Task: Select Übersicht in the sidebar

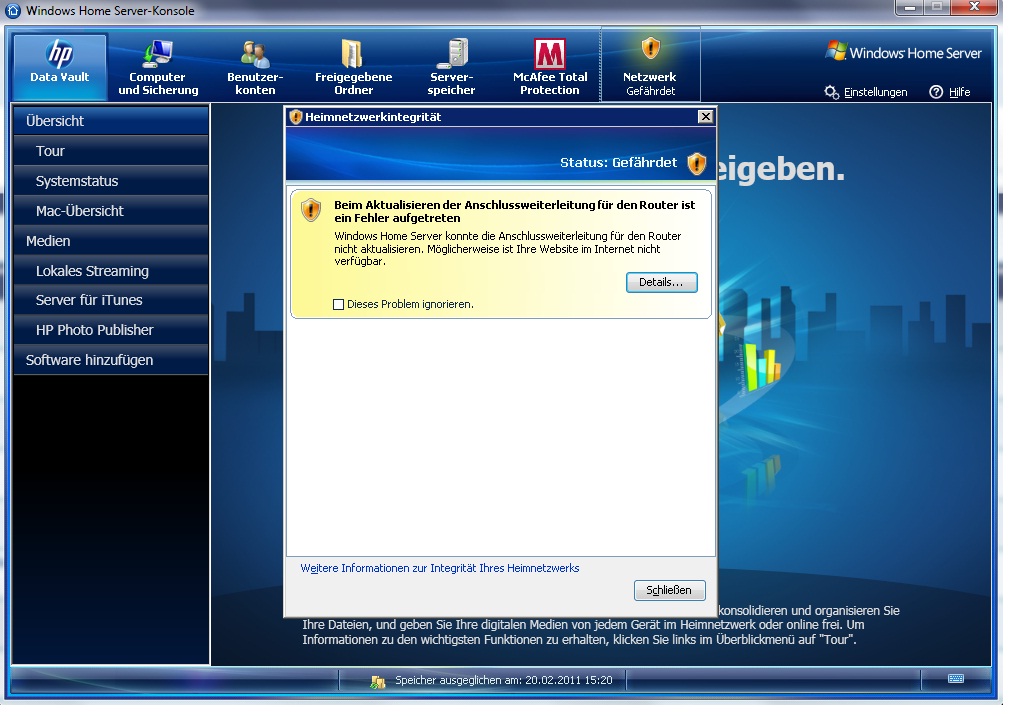Action: click(x=111, y=121)
